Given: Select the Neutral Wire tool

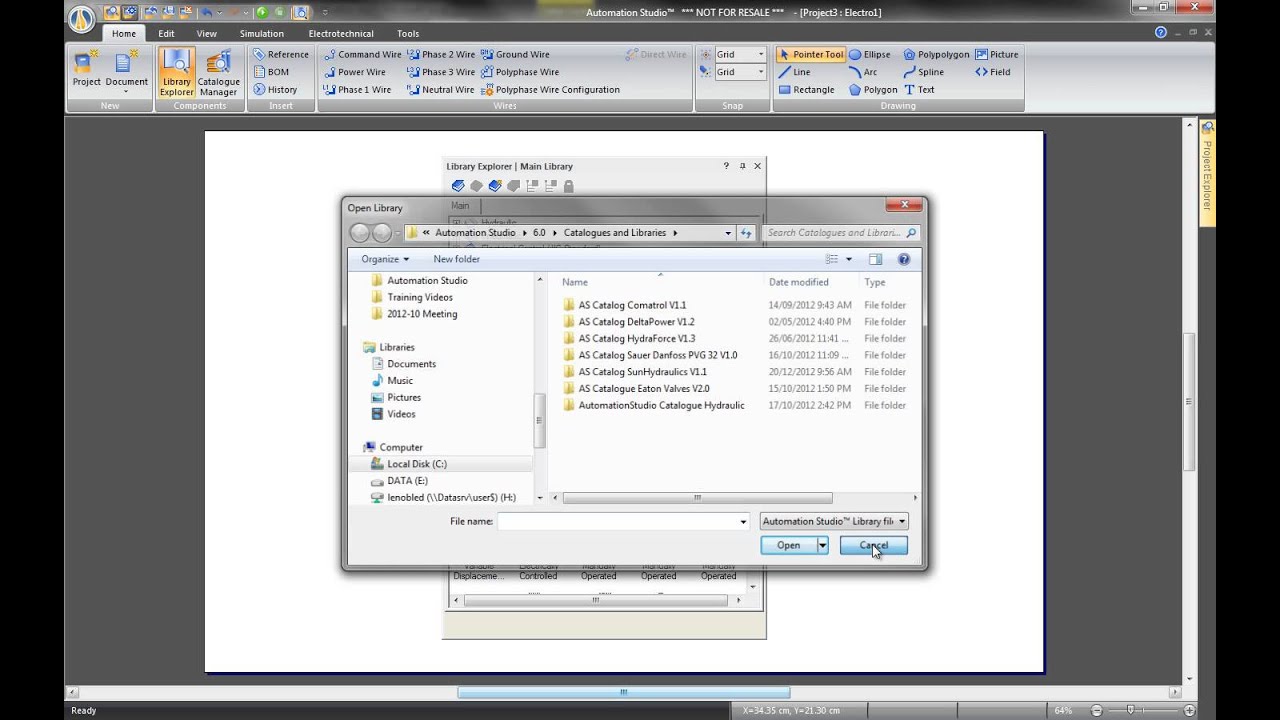Looking at the screenshot, I should click(441, 89).
